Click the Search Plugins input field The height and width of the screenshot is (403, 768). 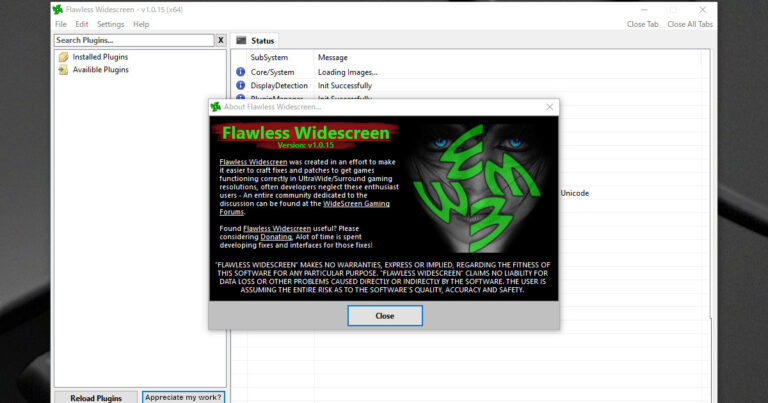(x=133, y=40)
